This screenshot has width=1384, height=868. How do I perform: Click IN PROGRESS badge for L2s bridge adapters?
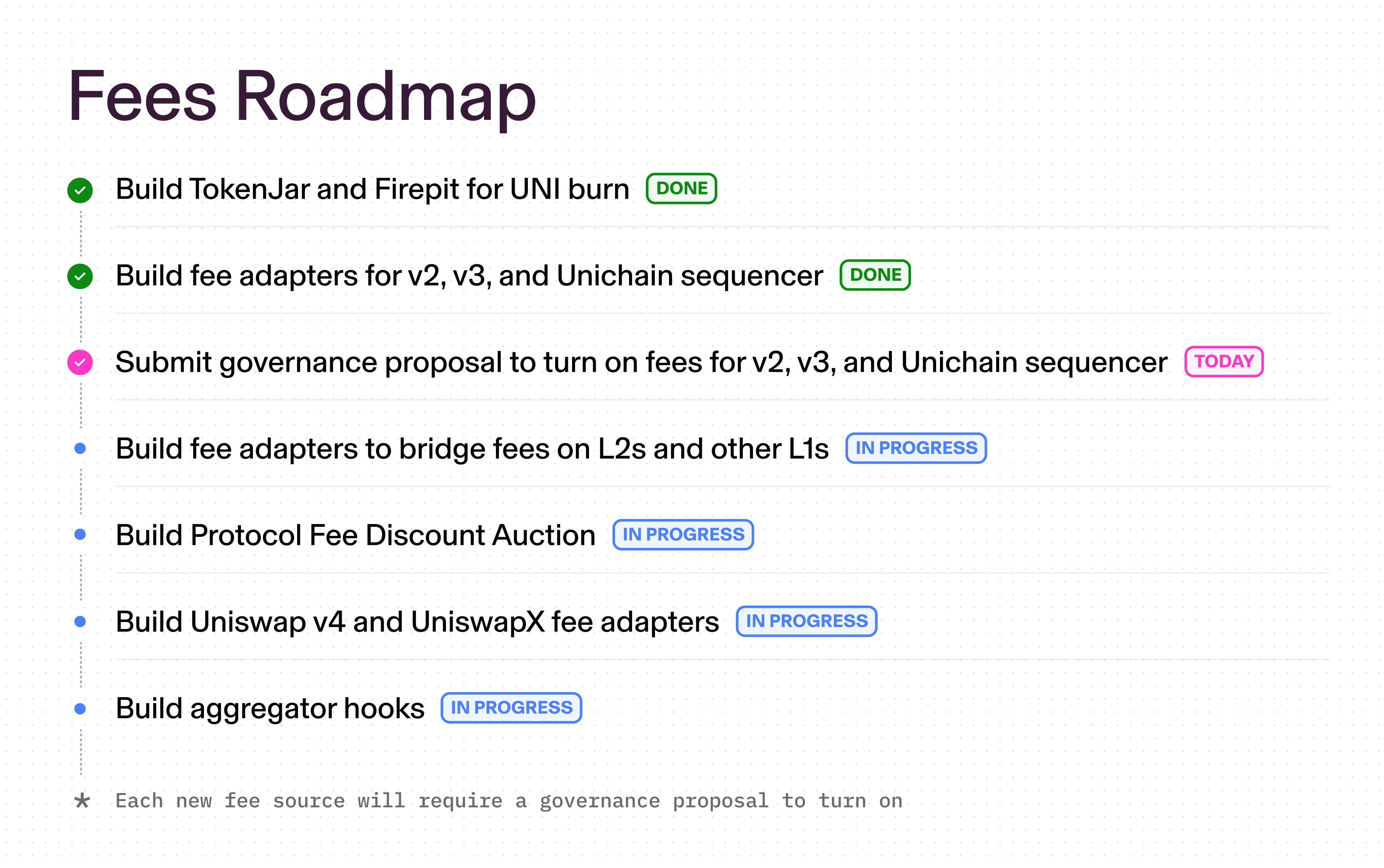click(916, 448)
